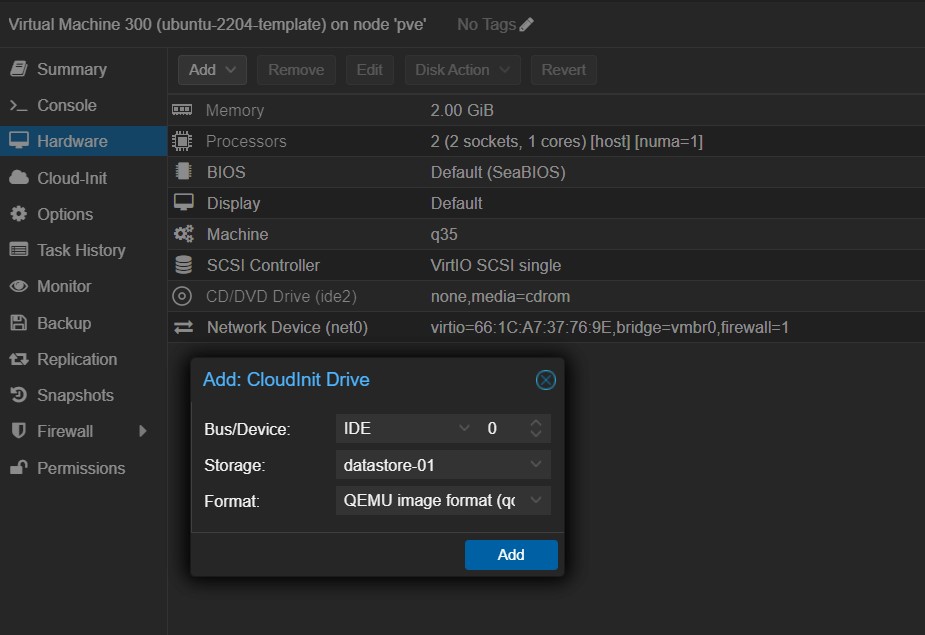Open the Bus/Device IDE dropdown
The image size is (925, 635).
coord(463,429)
